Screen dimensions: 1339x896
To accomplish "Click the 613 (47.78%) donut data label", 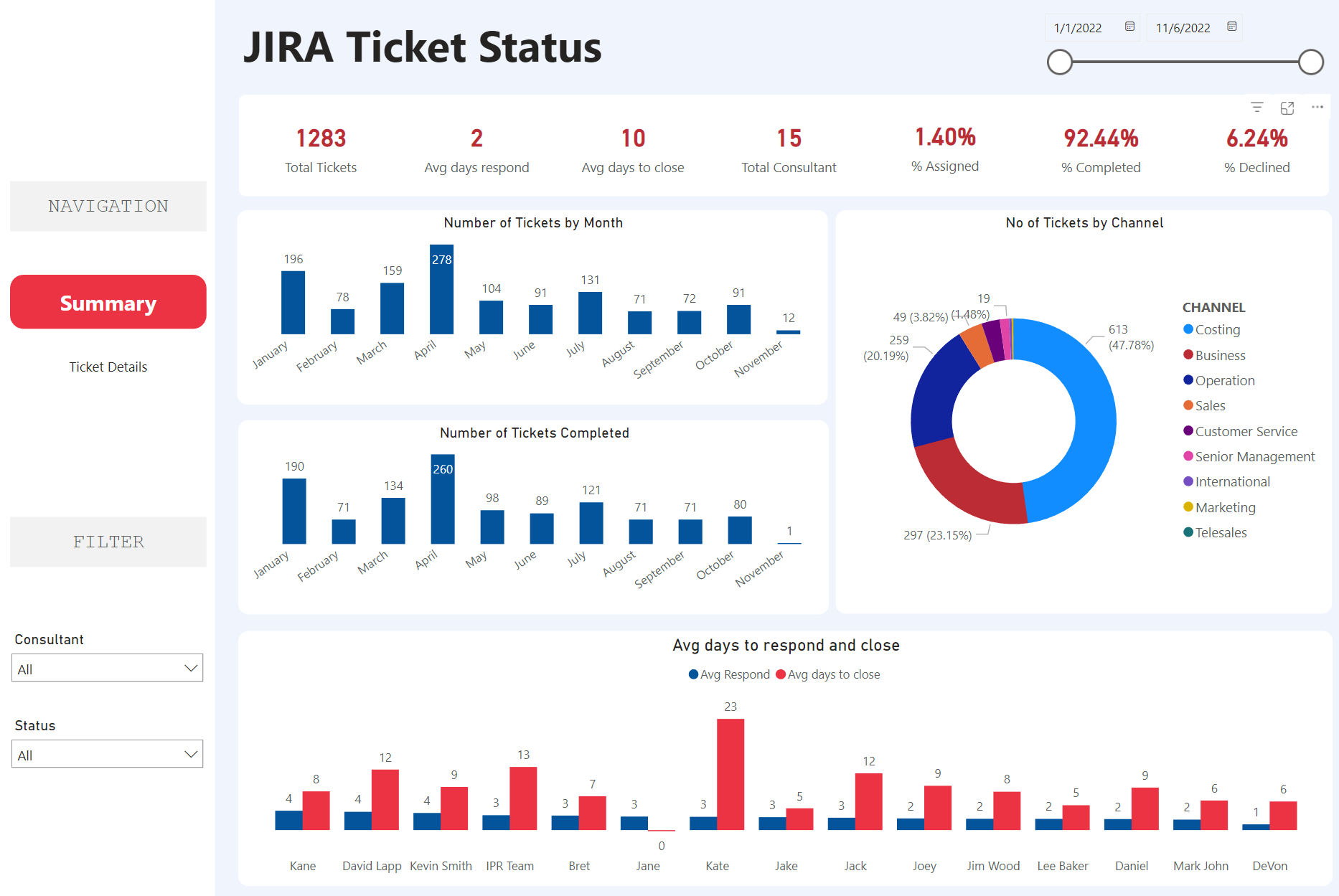I will click(x=1131, y=337).
